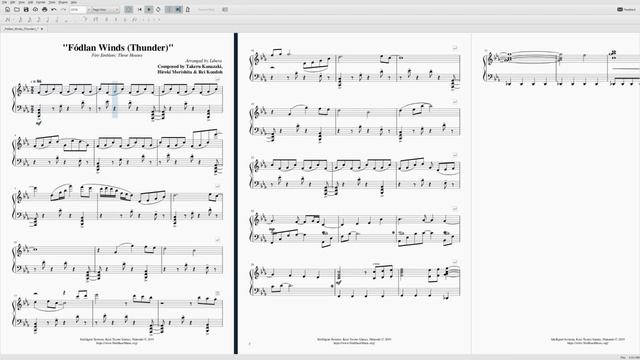This screenshot has height=360, width=640.
Task: Click the Play status text in status bar
Action: pyautogui.click(x=623, y=358)
